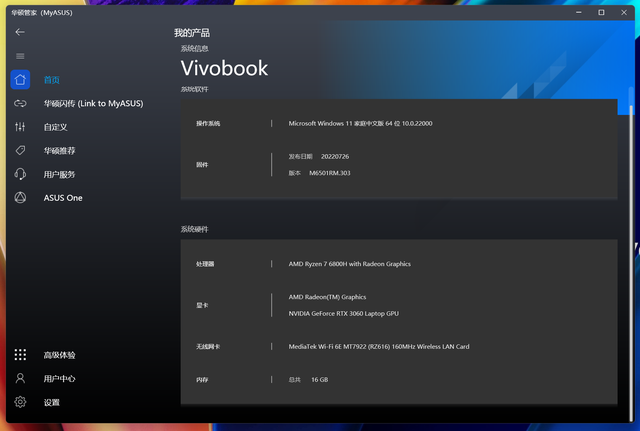Screen dimensions: 640x431
Task: Click the firmware version M6501RM.303
Action: click(x=330, y=173)
